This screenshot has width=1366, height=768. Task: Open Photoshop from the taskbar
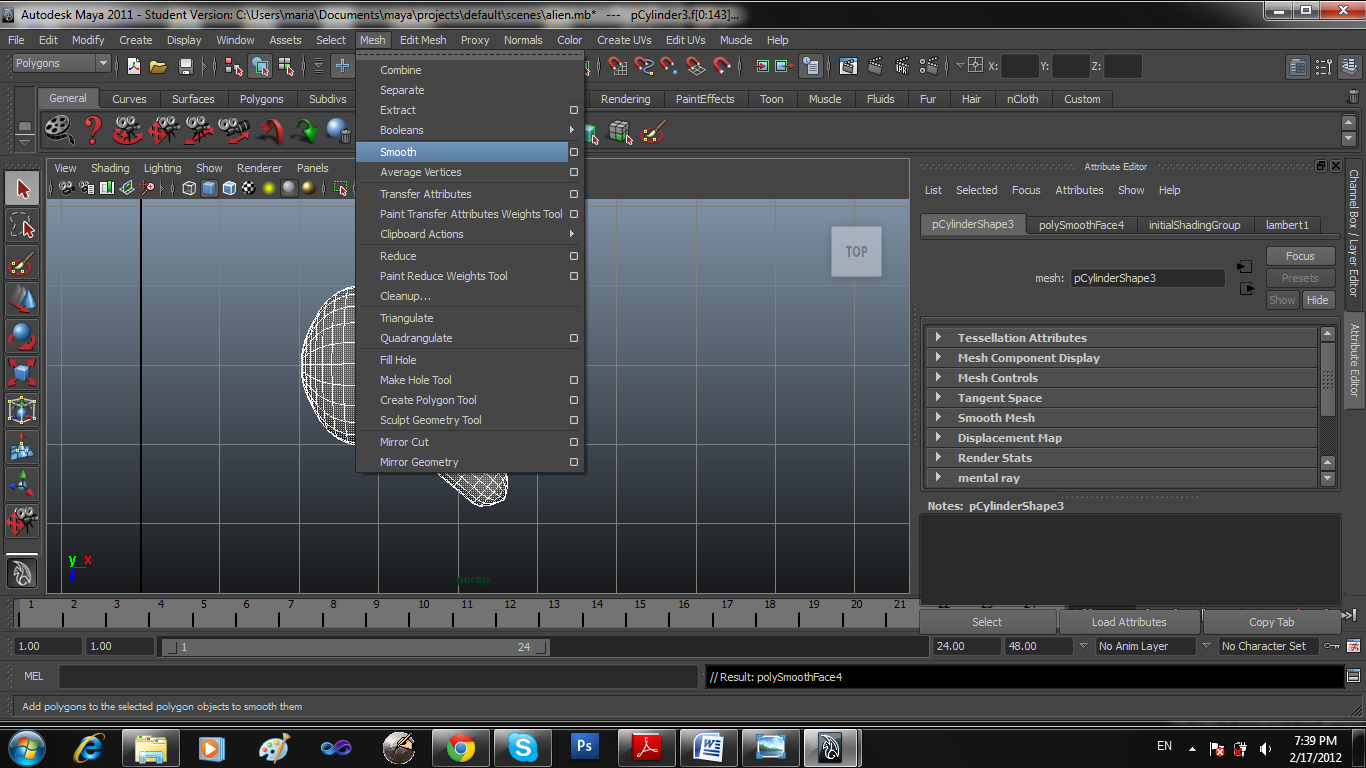coord(584,747)
